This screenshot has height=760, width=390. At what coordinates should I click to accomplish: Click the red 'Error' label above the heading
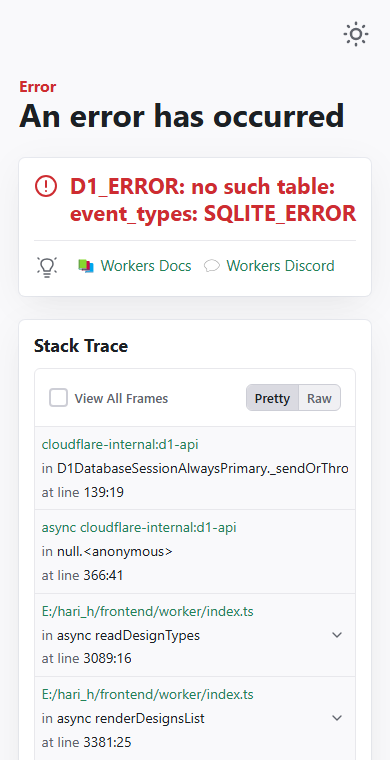[38, 87]
